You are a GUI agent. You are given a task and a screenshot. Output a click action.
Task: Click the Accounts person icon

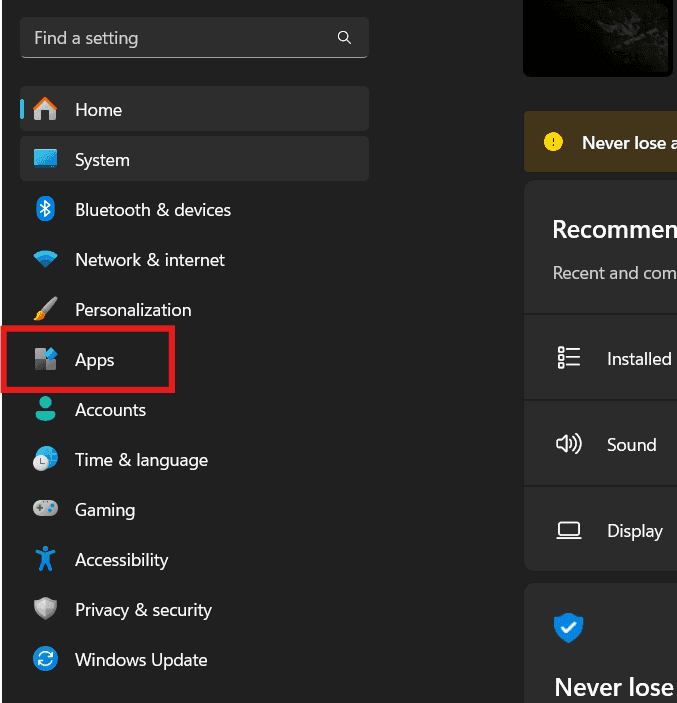click(x=45, y=409)
